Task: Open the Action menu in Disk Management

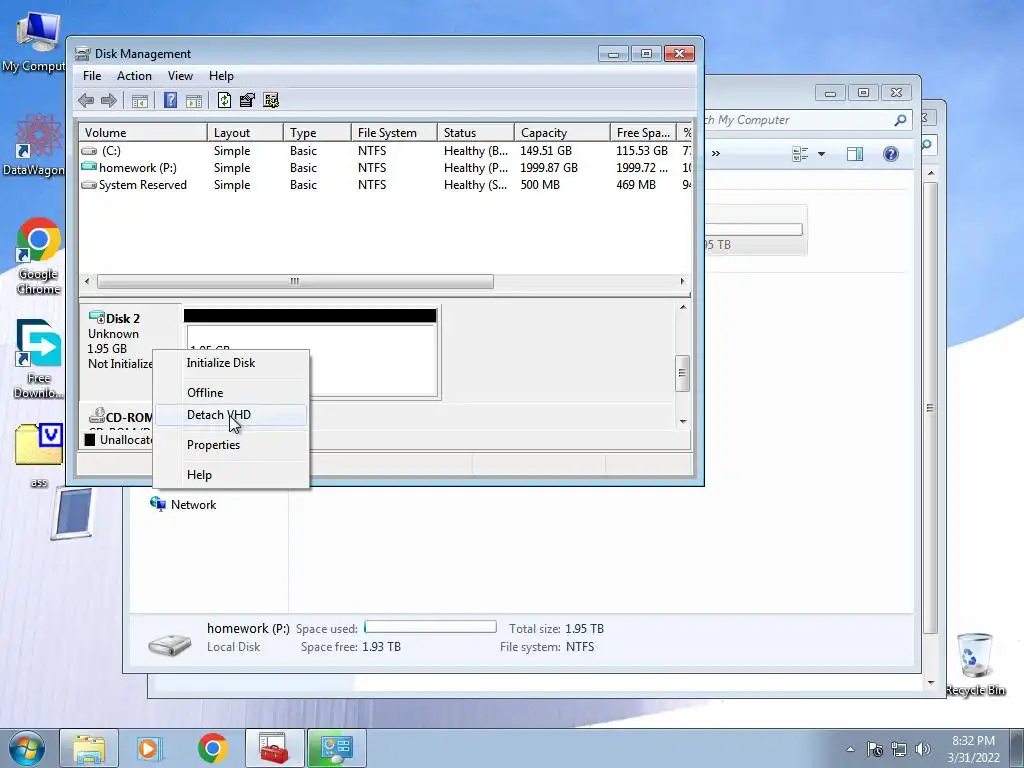Action: click(134, 76)
